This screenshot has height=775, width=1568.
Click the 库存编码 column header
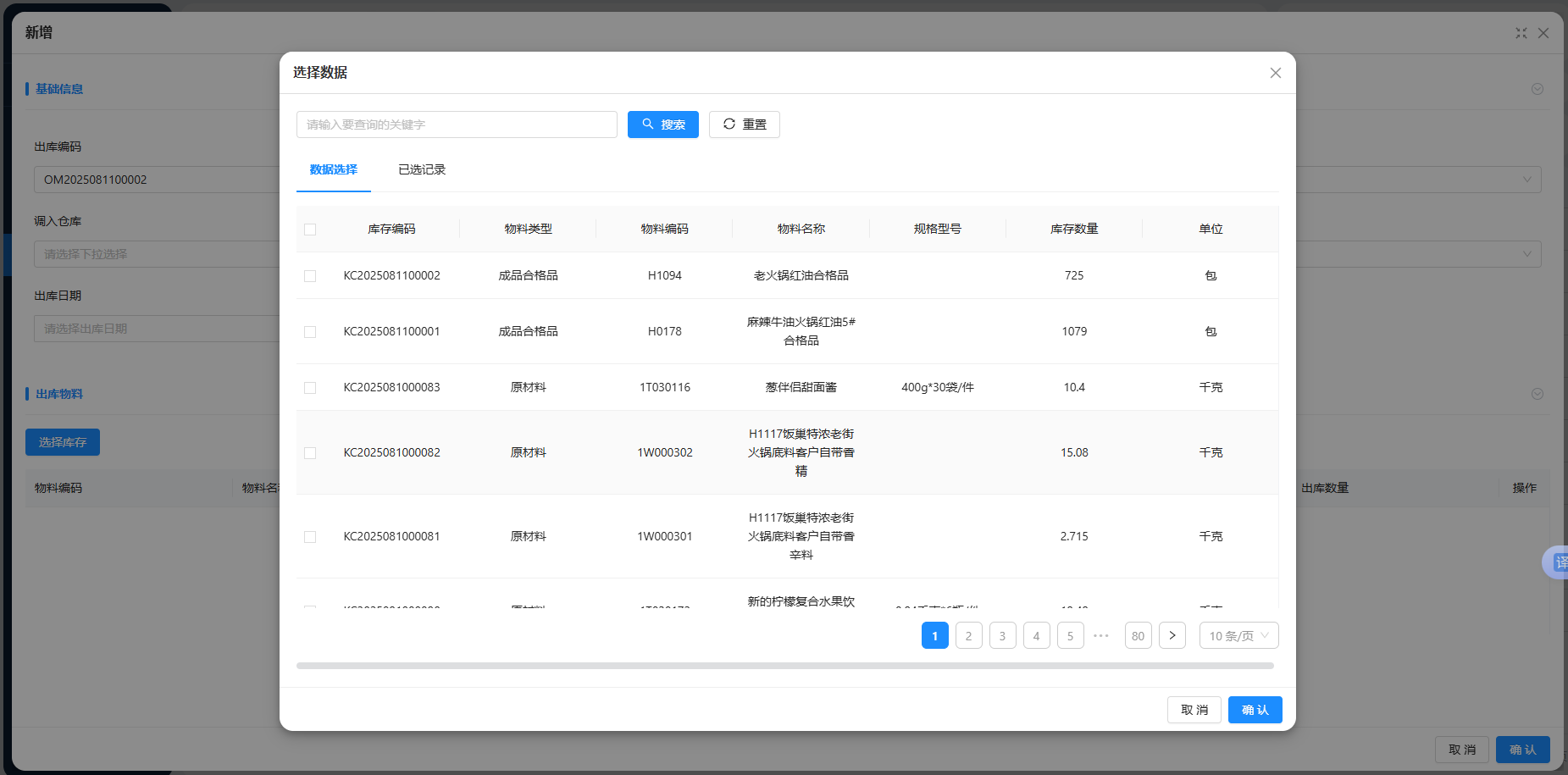pyautogui.click(x=391, y=229)
